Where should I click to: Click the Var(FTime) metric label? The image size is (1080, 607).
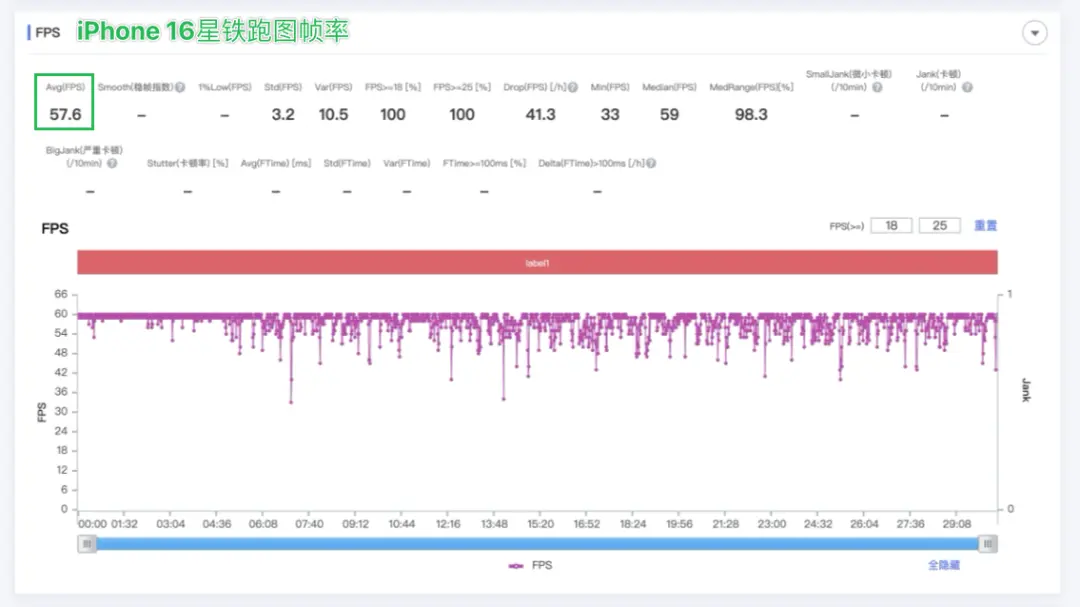tap(406, 163)
